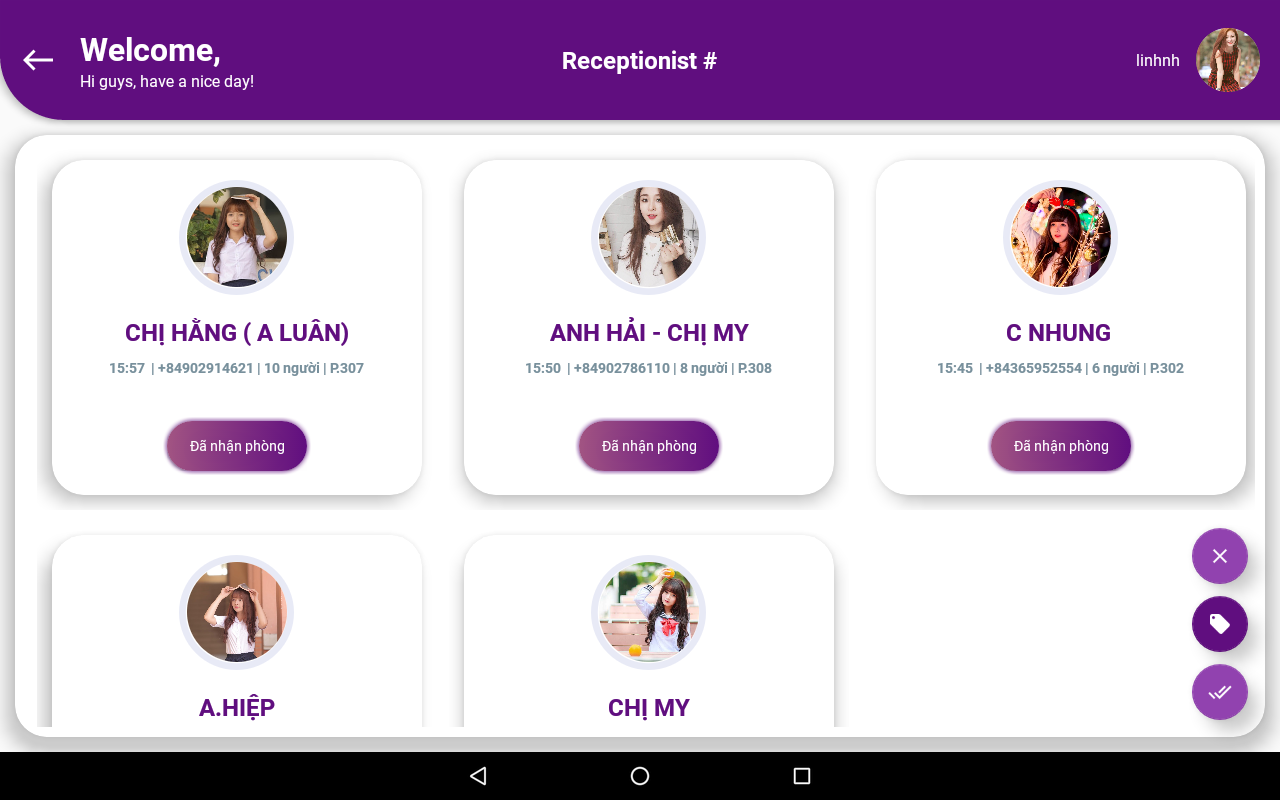The height and width of the screenshot is (800, 1280).
Task: Go back using the header arrow
Action: pyautogui.click(x=38, y=60)
